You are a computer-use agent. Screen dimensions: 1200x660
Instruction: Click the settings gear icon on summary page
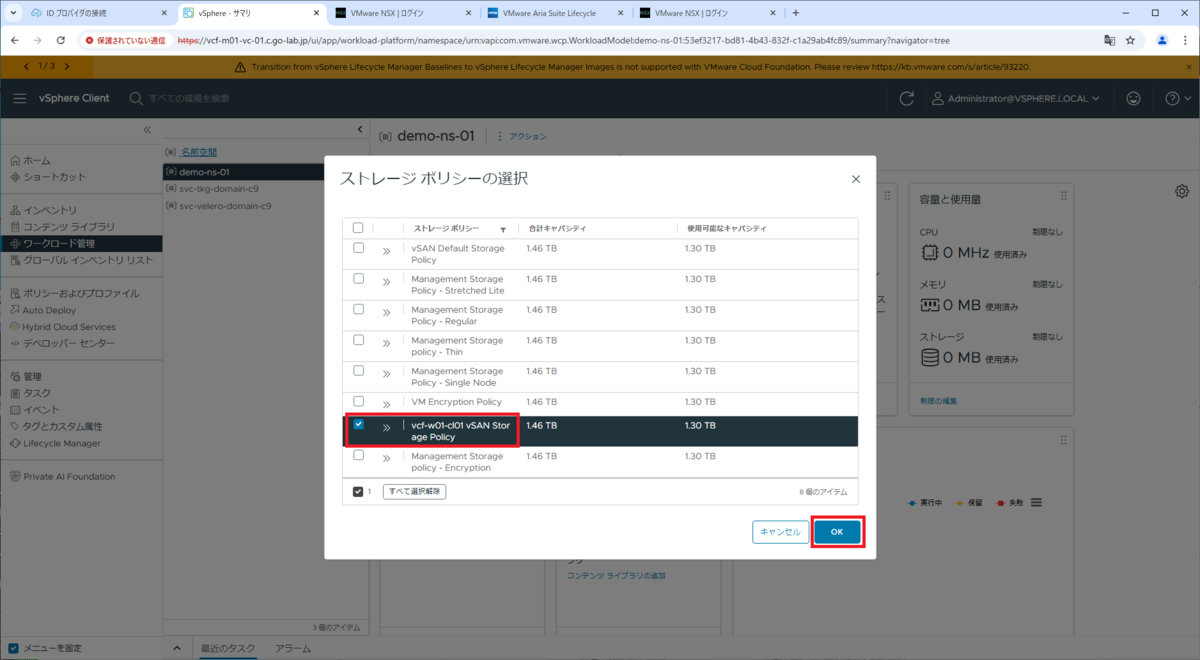click(1182, 191)
